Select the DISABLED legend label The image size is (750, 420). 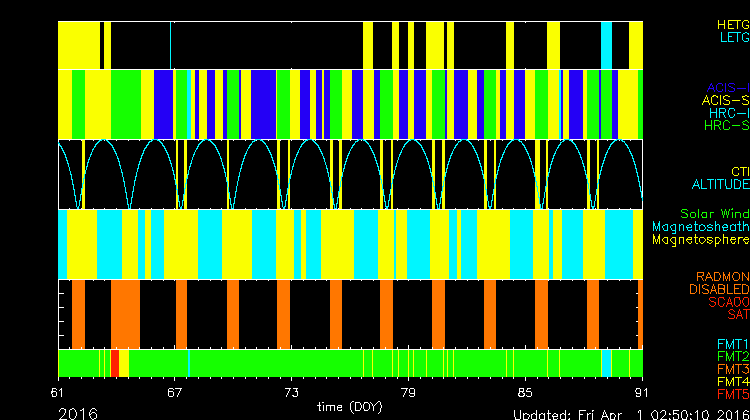coord(716,289)
